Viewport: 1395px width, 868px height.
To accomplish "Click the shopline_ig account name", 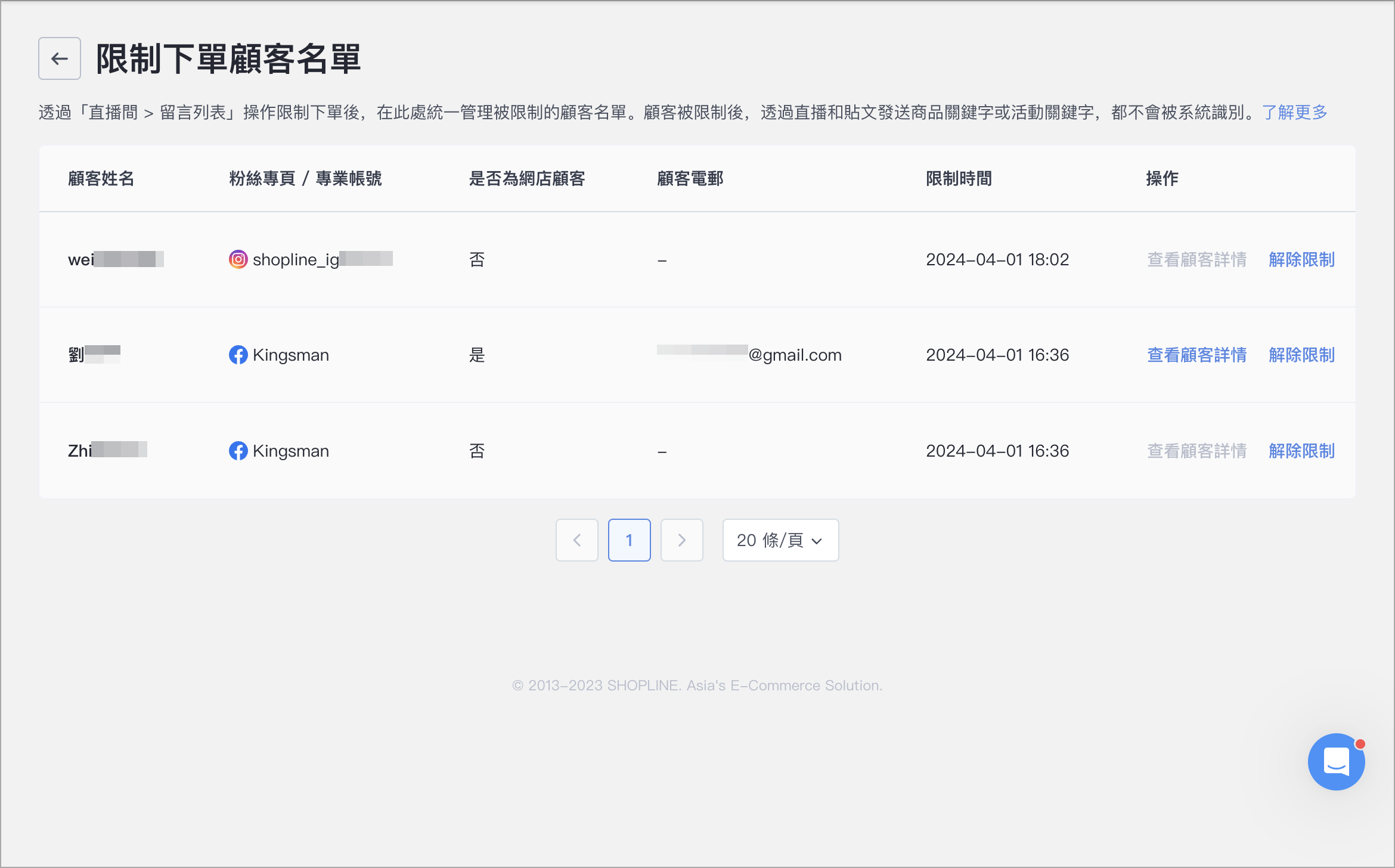I will coord(323,259).
